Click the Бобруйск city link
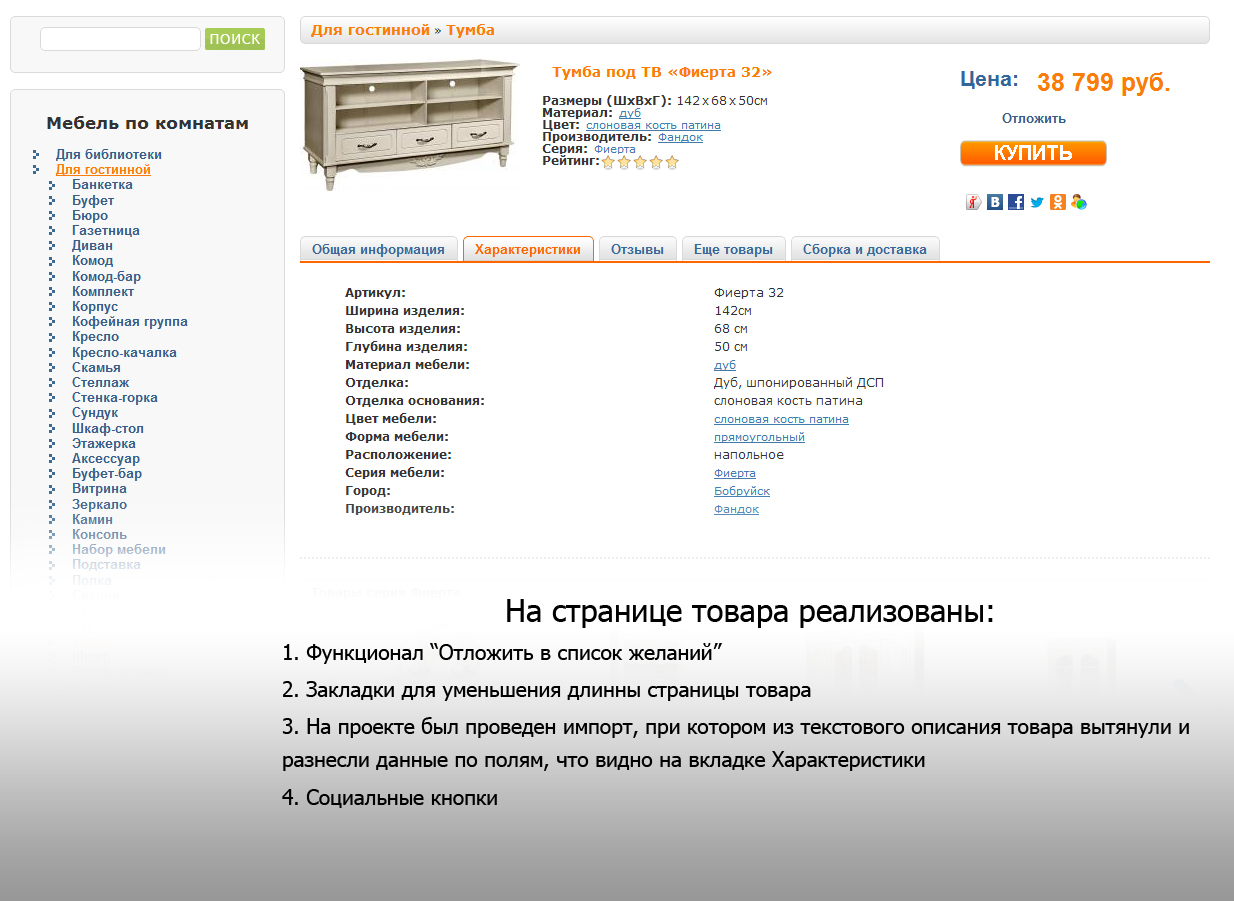This screenshot has width=1234, height=901. pyautogui.click(x=742, y=491)
